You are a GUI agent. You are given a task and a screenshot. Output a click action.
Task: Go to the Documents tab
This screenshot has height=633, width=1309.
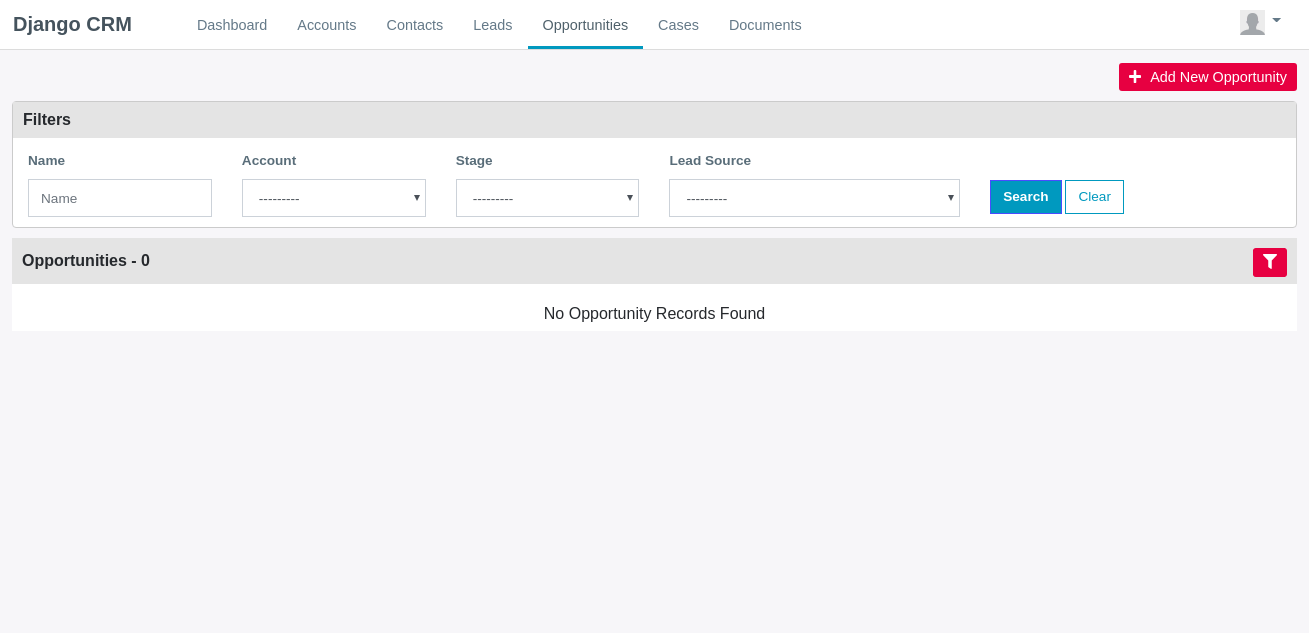tap(765, 25)
